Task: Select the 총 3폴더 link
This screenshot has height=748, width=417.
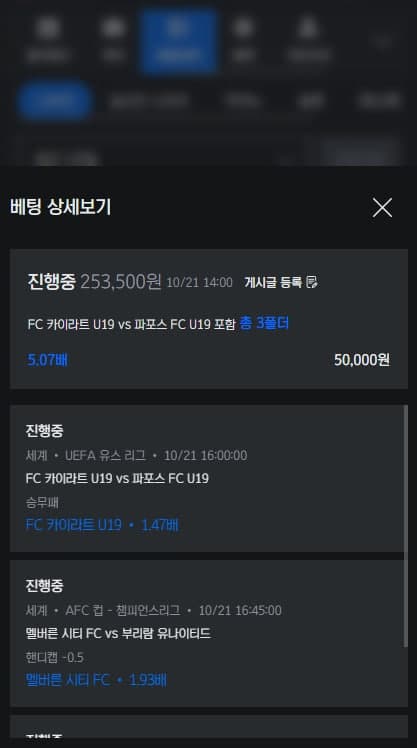Action: pos(264,323)
